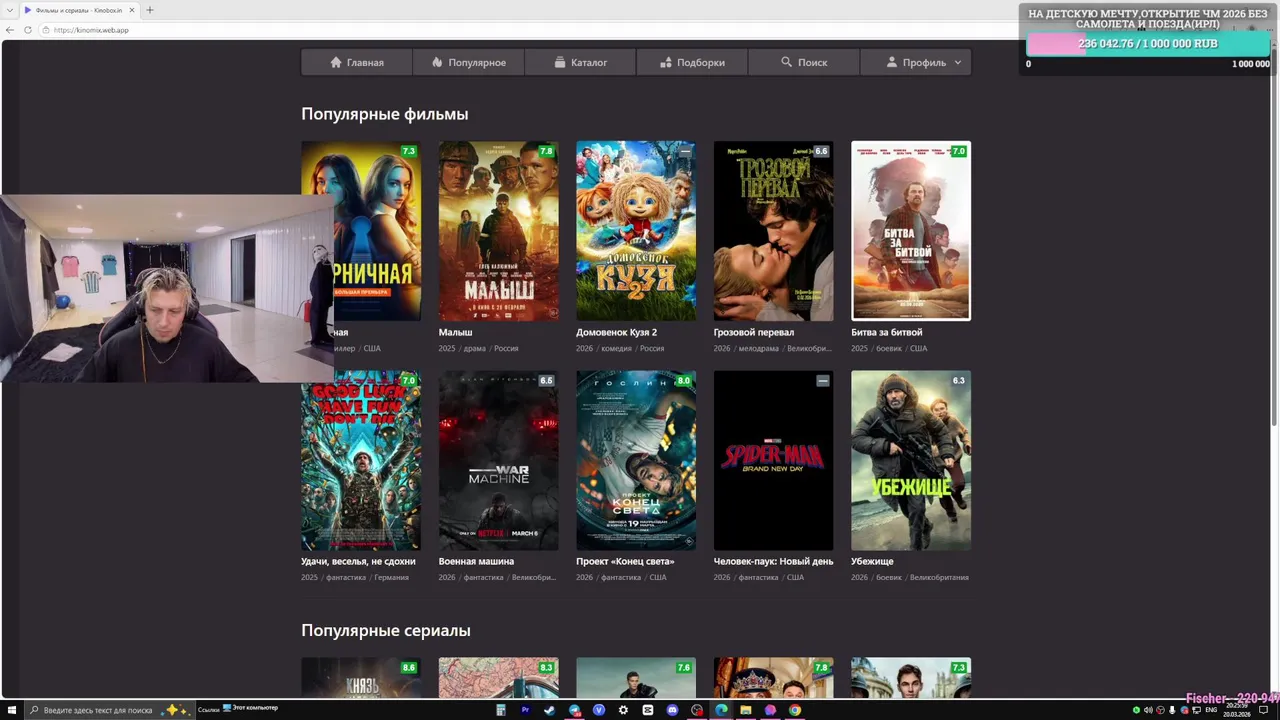Open the taskbar clock and date
The image size is (1280, 720).
click(1238, 710)
